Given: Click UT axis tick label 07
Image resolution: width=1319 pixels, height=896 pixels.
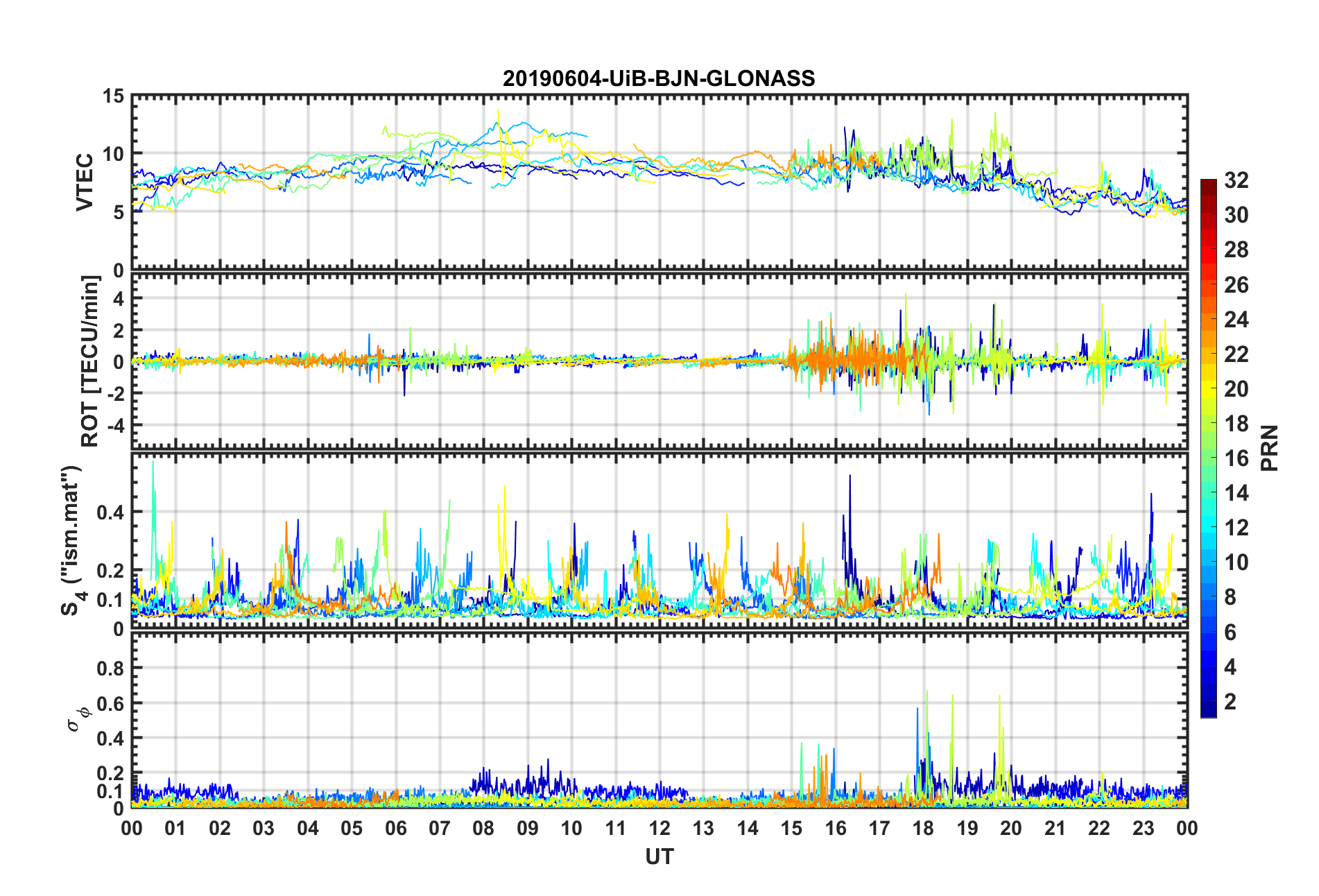Looking at the screenshot, I should point(440,829).
